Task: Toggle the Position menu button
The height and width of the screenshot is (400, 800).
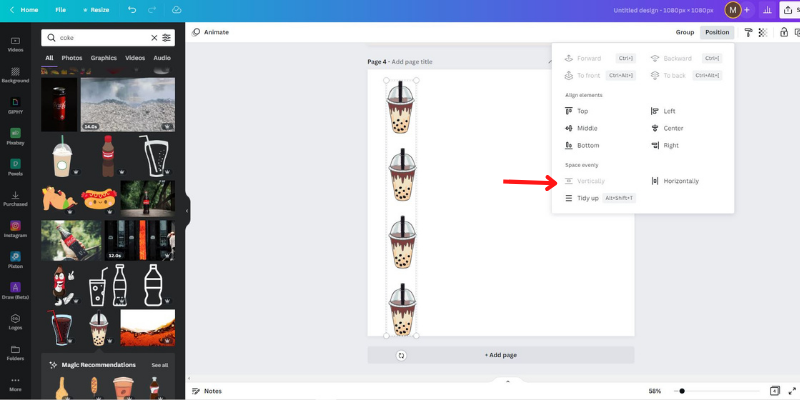Action: 717,32
